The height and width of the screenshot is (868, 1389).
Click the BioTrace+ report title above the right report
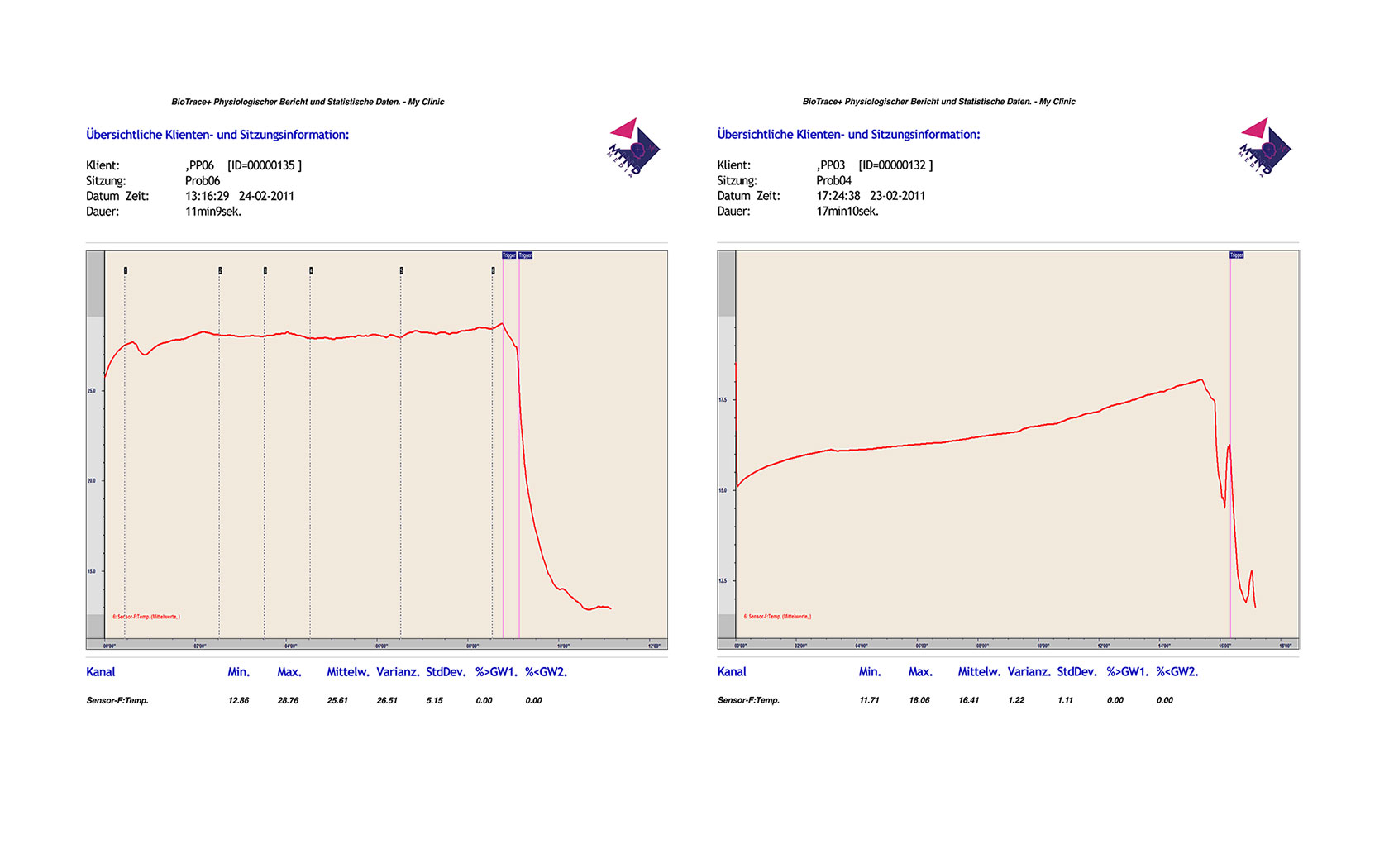click(938, 102)
